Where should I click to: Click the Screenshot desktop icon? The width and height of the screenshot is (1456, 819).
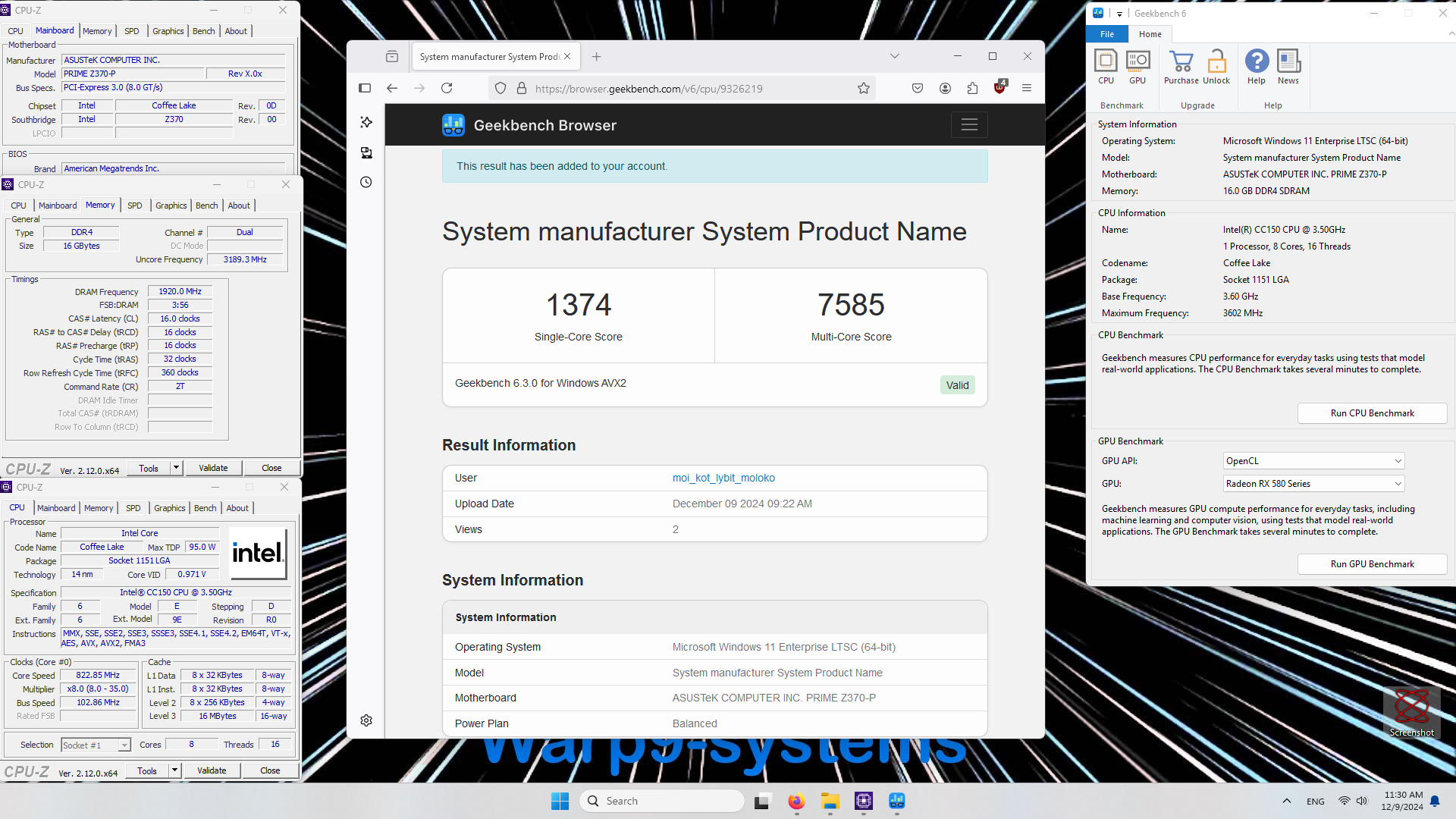tap(1411, 713)
